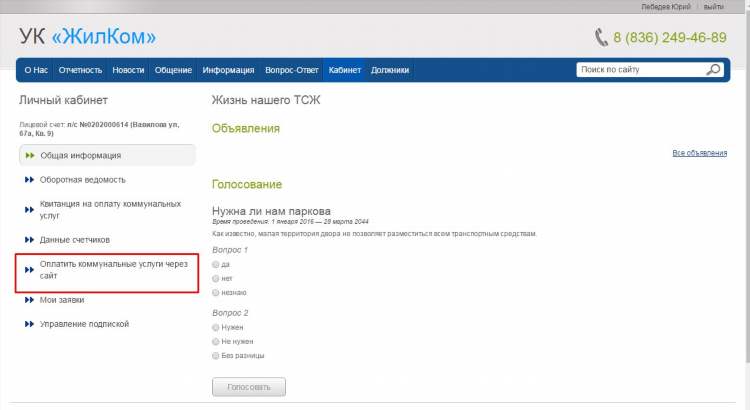
Task: Click user name Лебедев Юрий
Action: pos(666,7)
